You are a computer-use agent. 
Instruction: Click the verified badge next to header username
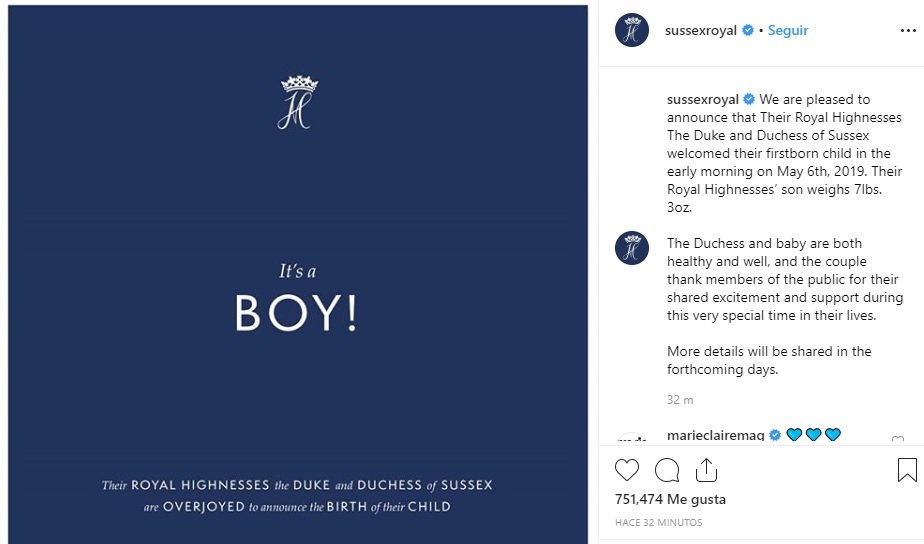[747, 31]
